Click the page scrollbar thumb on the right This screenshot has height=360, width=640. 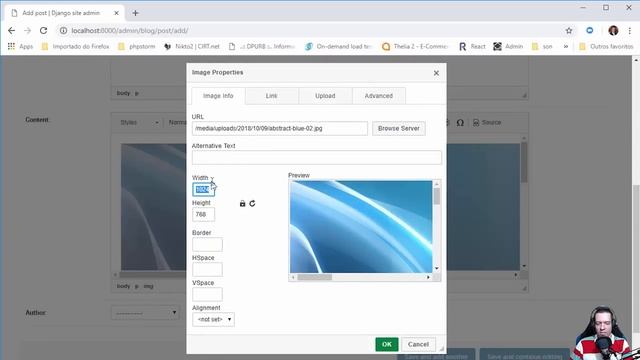[636, 258]
